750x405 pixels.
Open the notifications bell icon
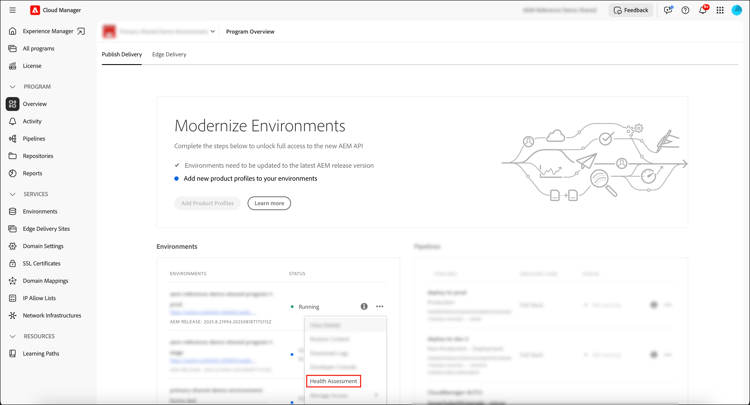[x=703, y=10]
